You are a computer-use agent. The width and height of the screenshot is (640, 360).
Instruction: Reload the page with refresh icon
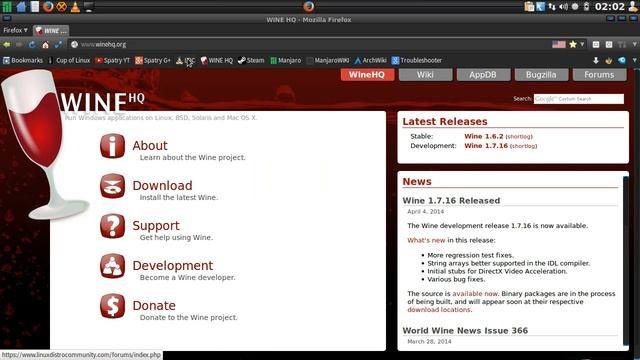coord(32,44)
